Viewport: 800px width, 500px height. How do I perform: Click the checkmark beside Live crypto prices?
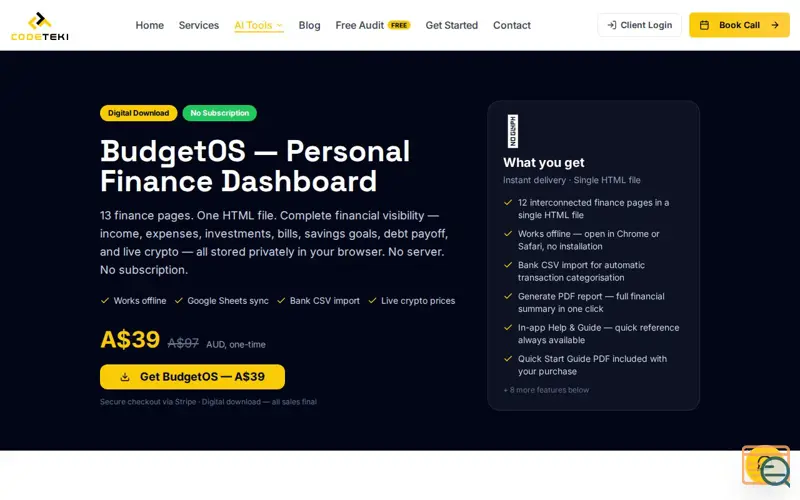tap(372, 301)
